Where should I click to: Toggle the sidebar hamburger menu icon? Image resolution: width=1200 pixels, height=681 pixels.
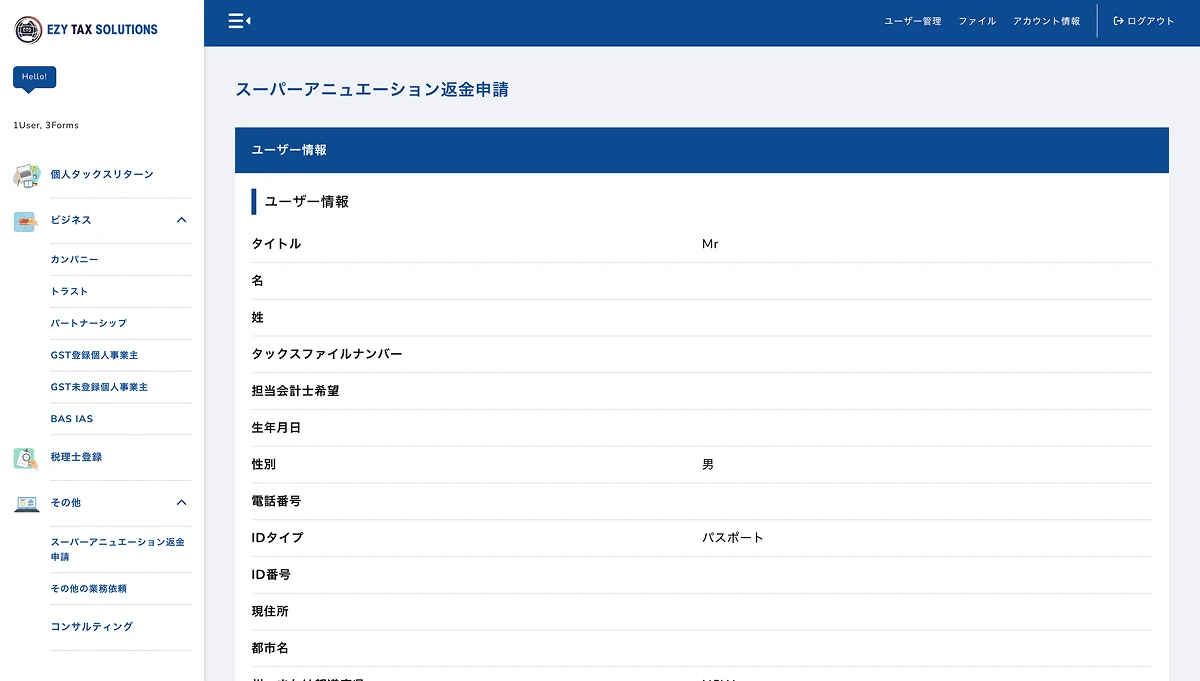(x=238, y=20)
